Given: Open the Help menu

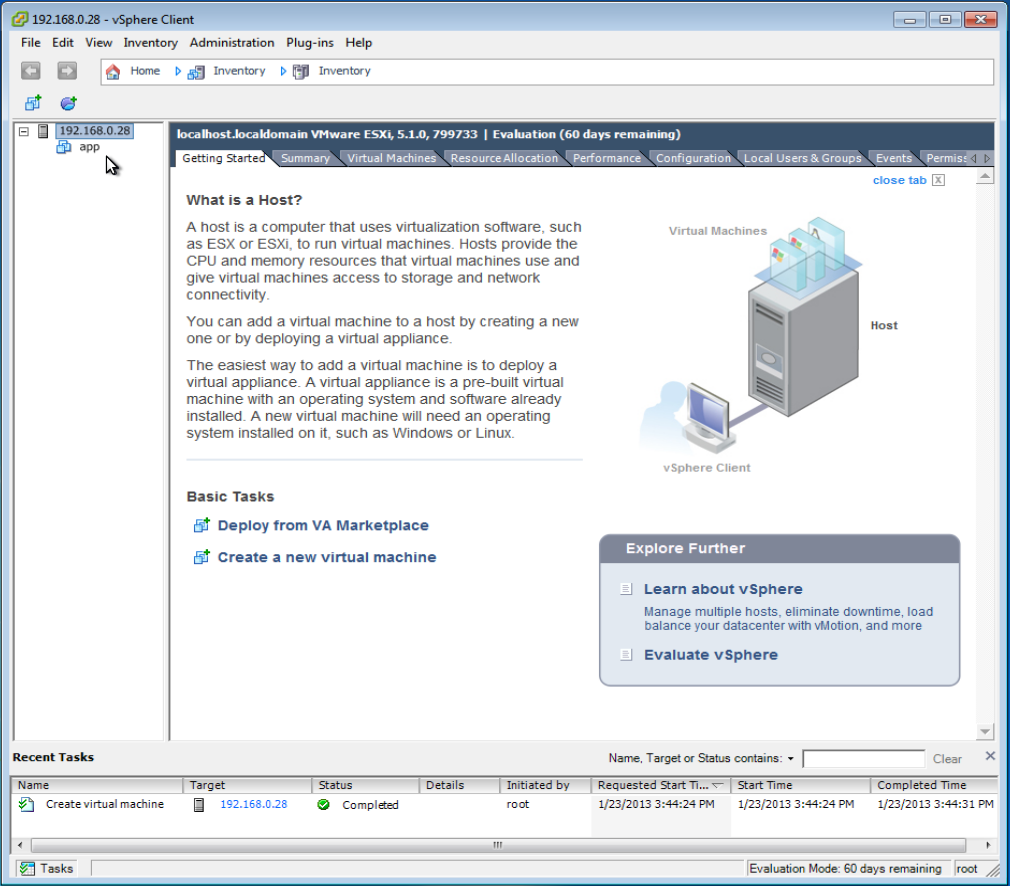Looking at the screenshot, I should [359, 43].
